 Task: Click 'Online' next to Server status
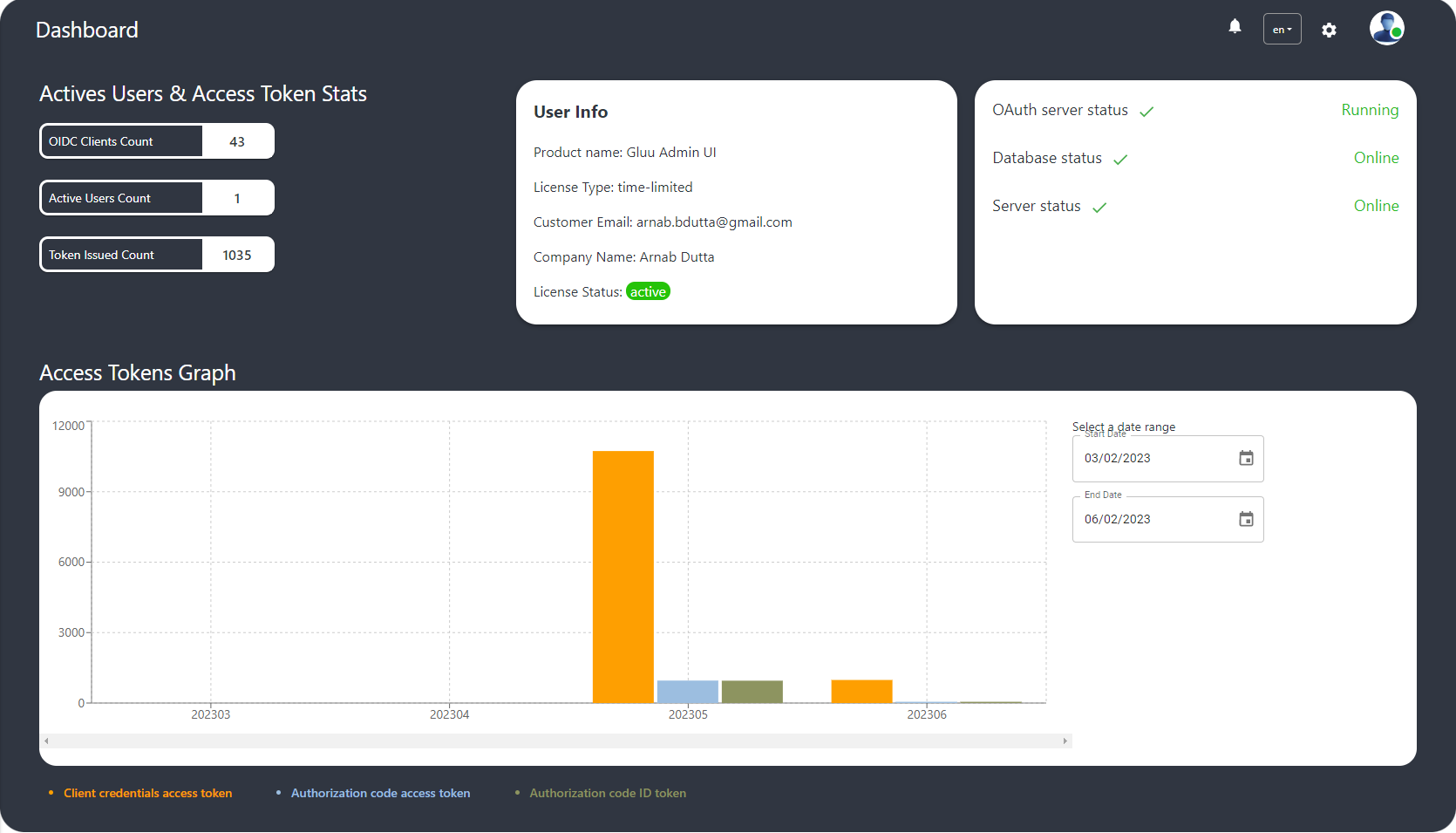[x=1376, y=206]
